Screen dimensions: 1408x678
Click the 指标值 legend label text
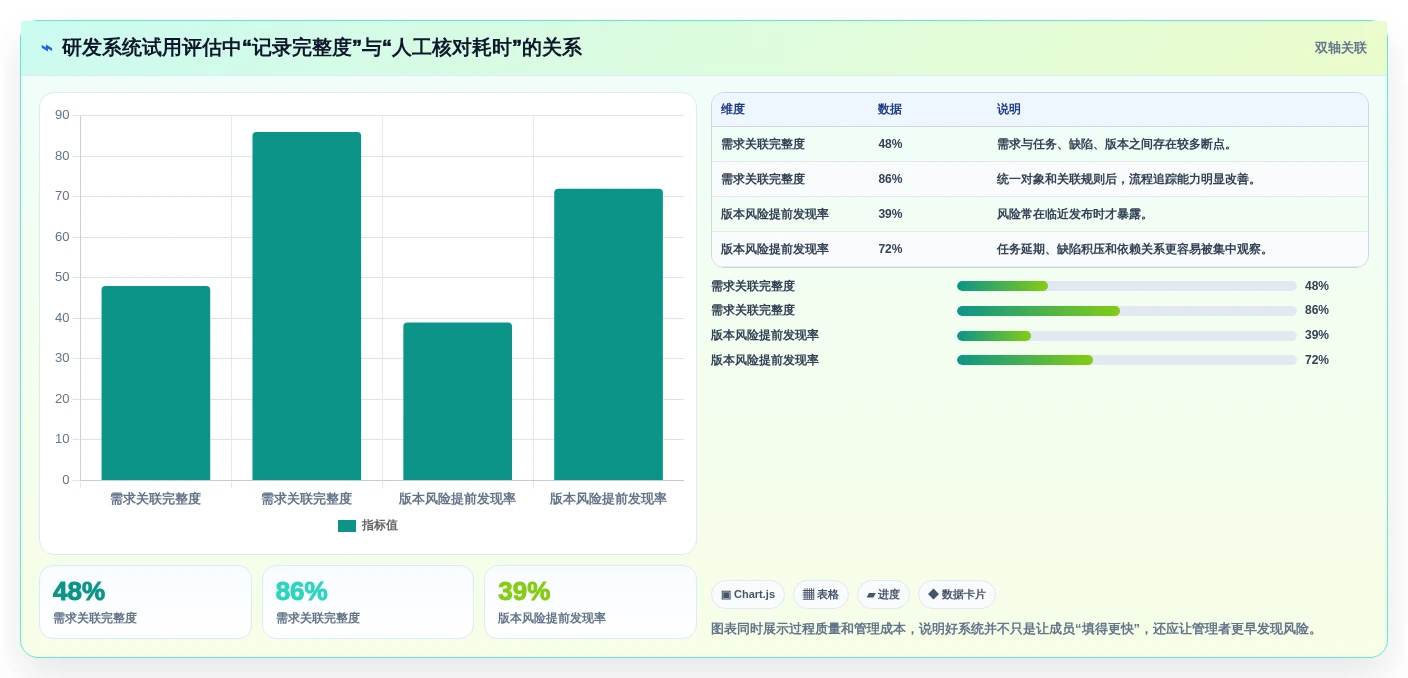[x=380, y=526]
